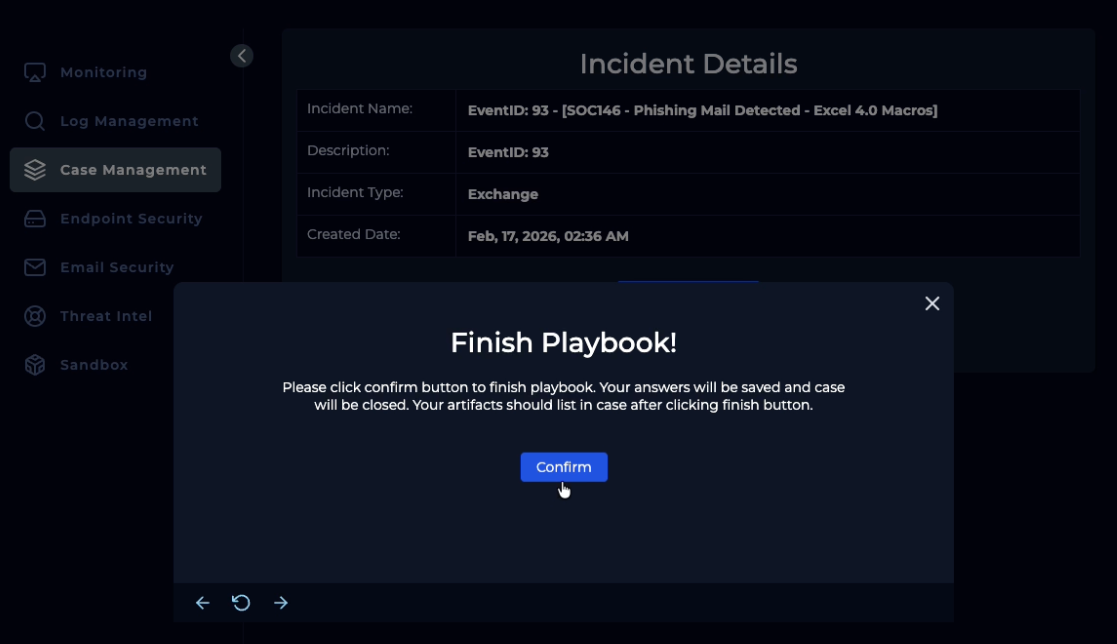Click the Email Security envelope icon

coord(35,267)
